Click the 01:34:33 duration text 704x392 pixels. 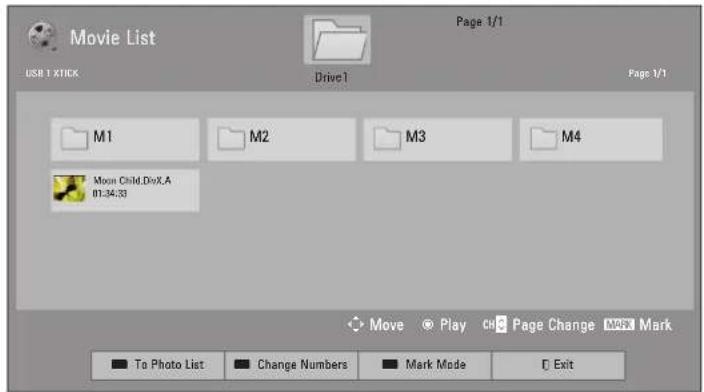[110, 194]
